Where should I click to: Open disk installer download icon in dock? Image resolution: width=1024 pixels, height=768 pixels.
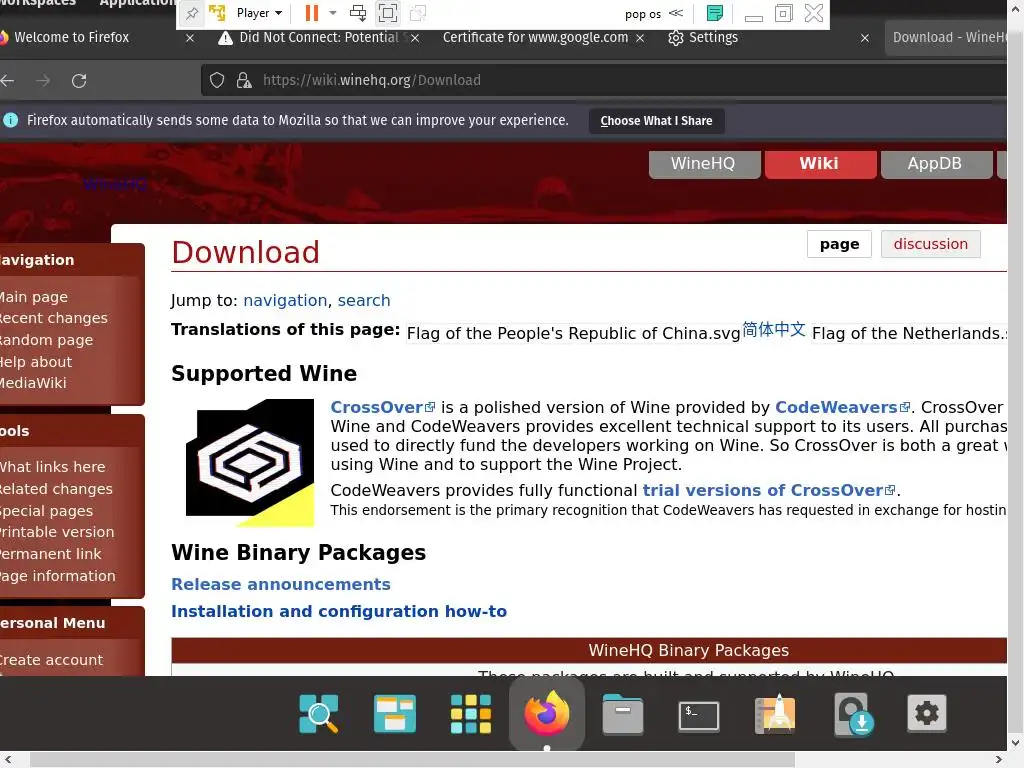coord(852,714)
